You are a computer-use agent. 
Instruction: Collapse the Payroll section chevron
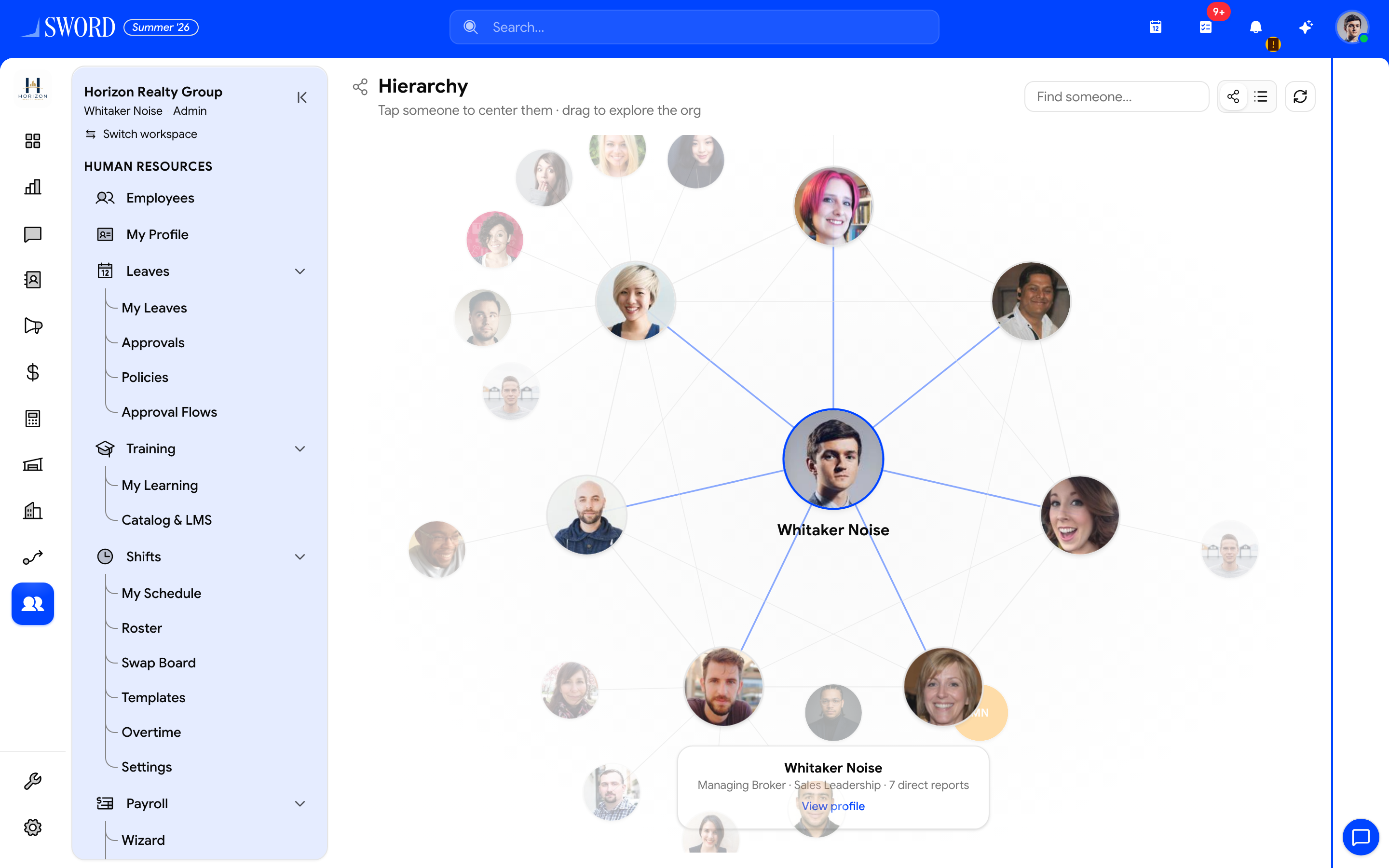point(300,803)
